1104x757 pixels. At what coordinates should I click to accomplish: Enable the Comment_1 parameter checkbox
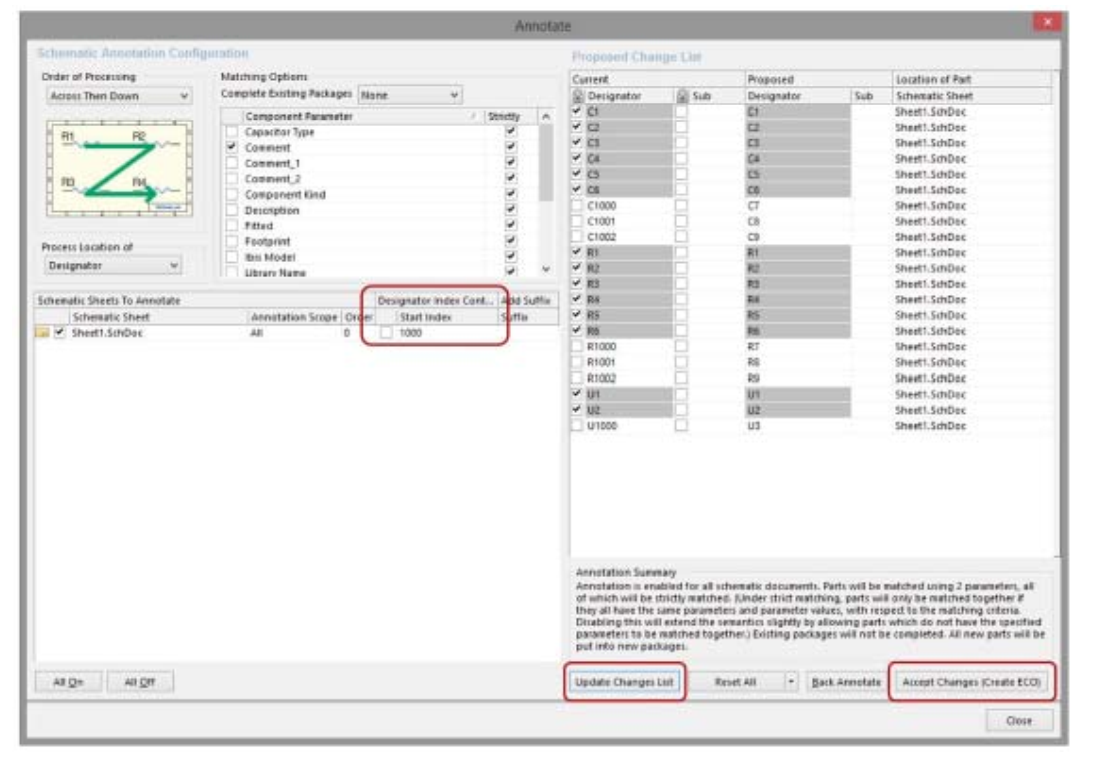(232, 163)
